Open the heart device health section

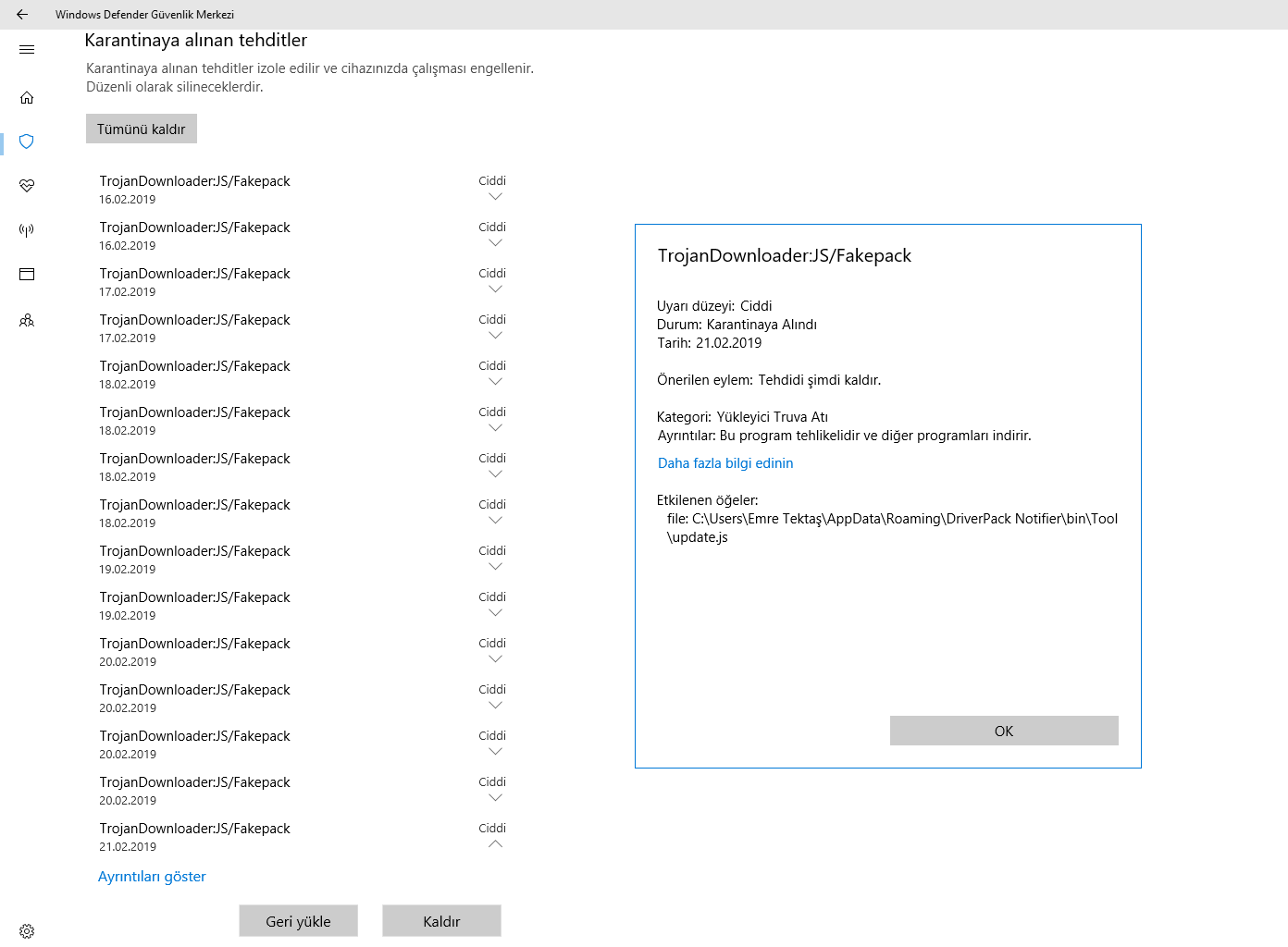(x=27, y=186)
